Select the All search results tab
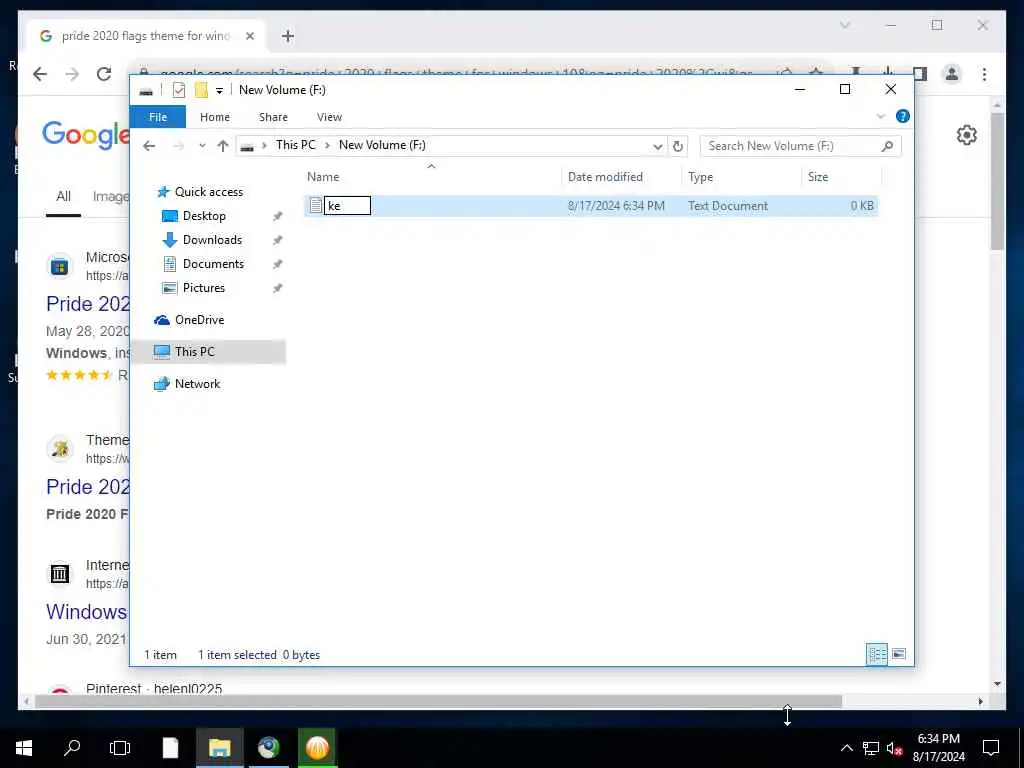Screen dimensions: 1024x768 point(63,197)
